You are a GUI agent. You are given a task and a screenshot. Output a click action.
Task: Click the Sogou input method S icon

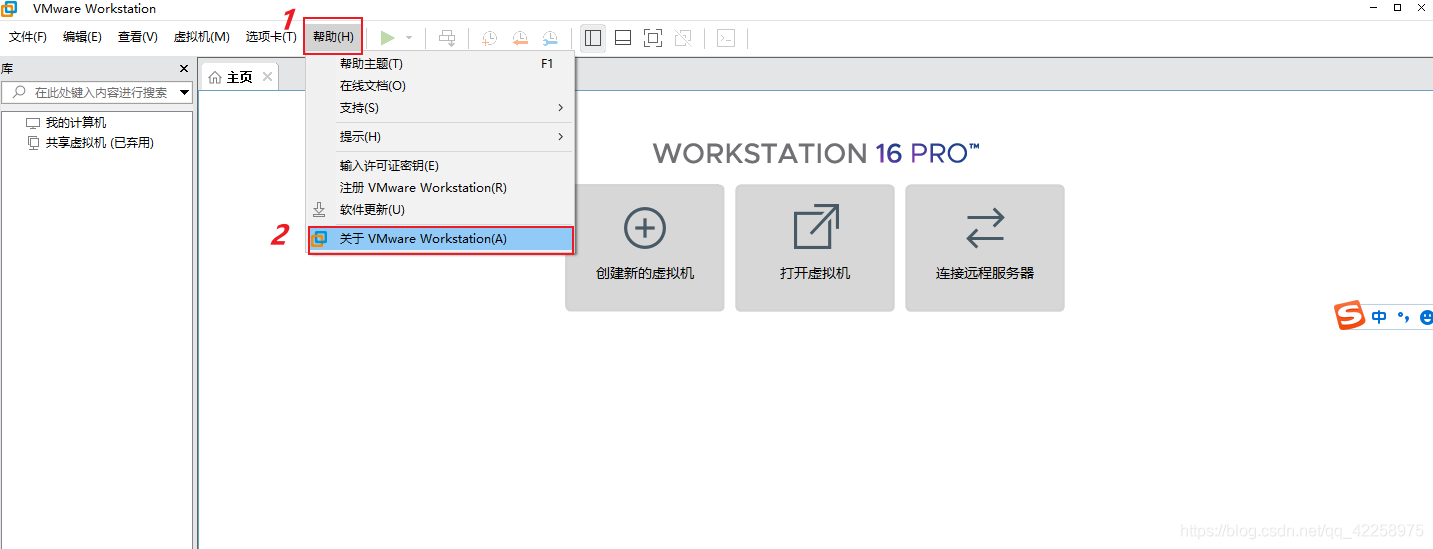click(1350, 316)
